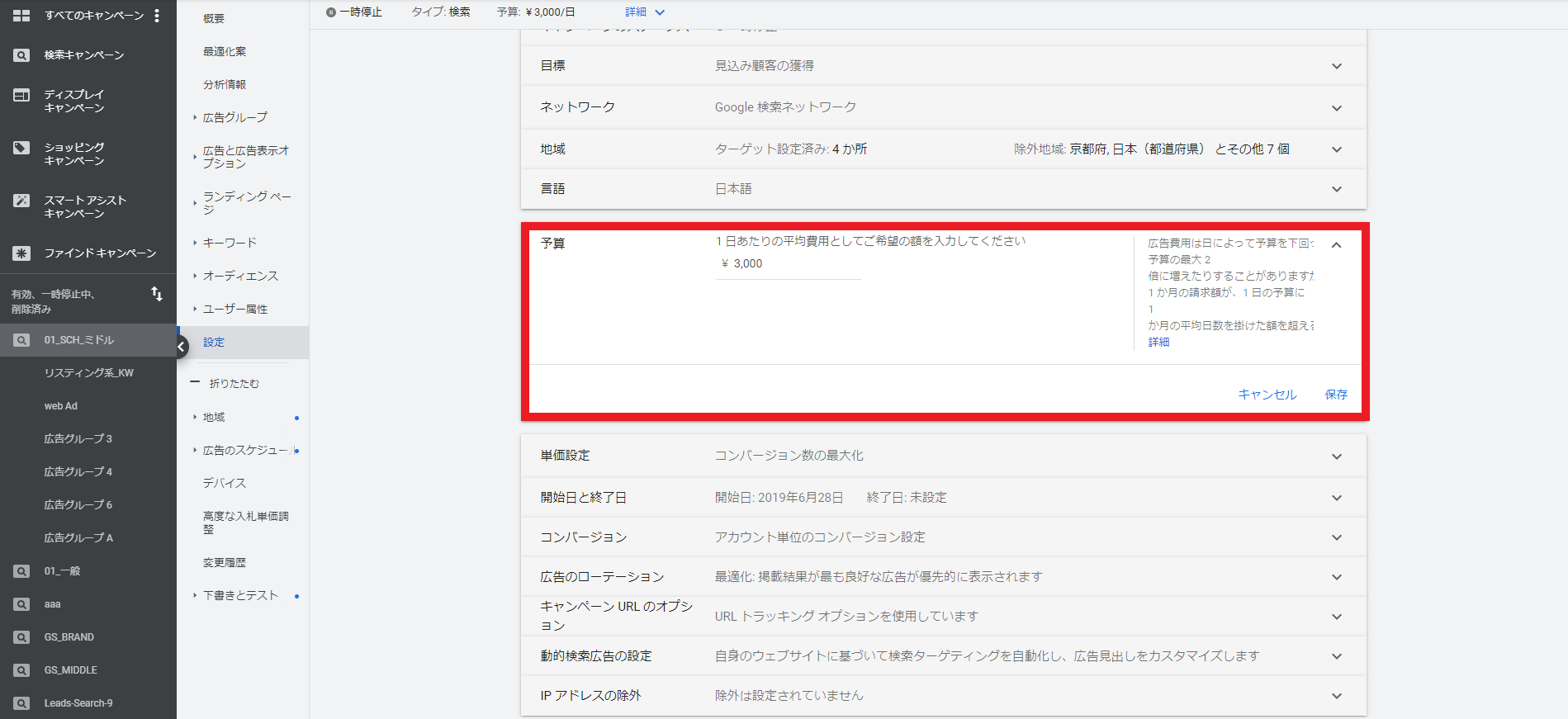
Task: Expand the 目標 settings row
Action: pyautogui.click(x=1337, y=66)
